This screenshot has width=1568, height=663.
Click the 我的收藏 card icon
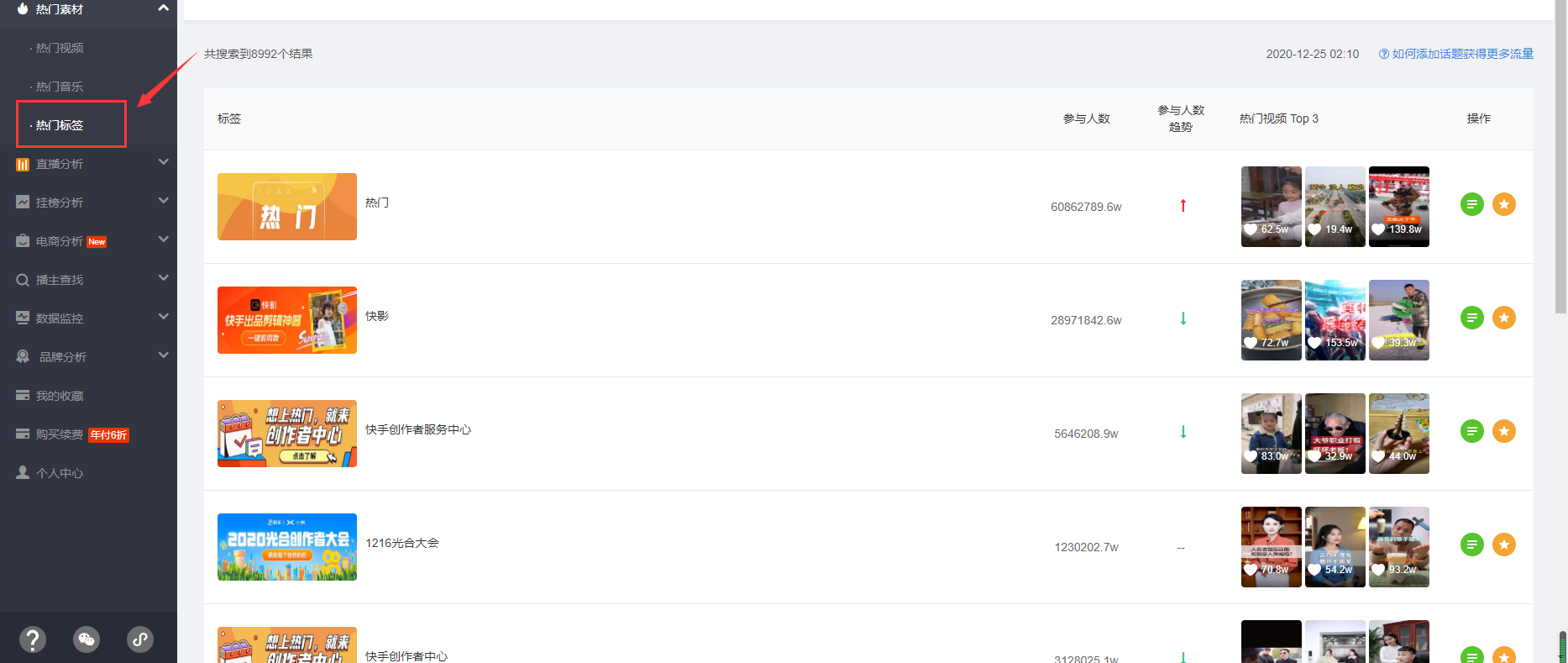(23, 396)
